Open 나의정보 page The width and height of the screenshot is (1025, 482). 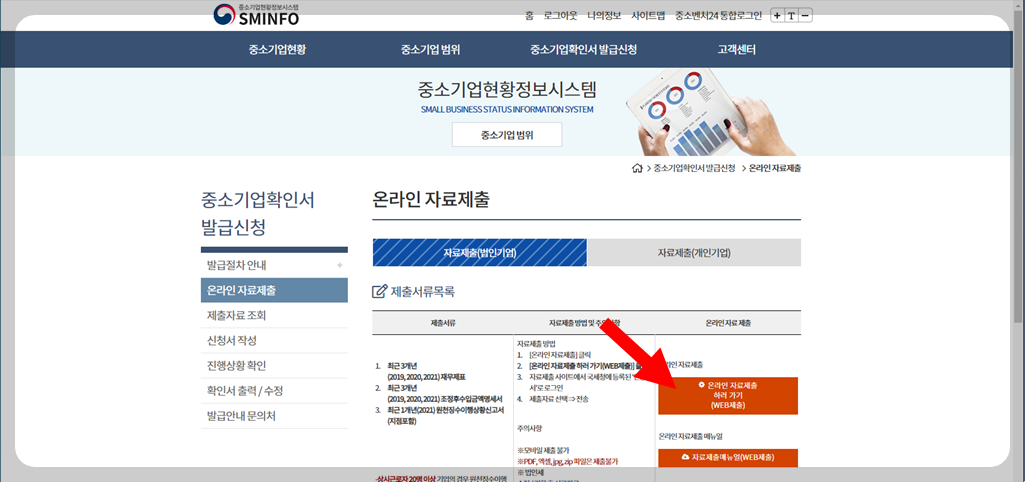click(604, 16)
